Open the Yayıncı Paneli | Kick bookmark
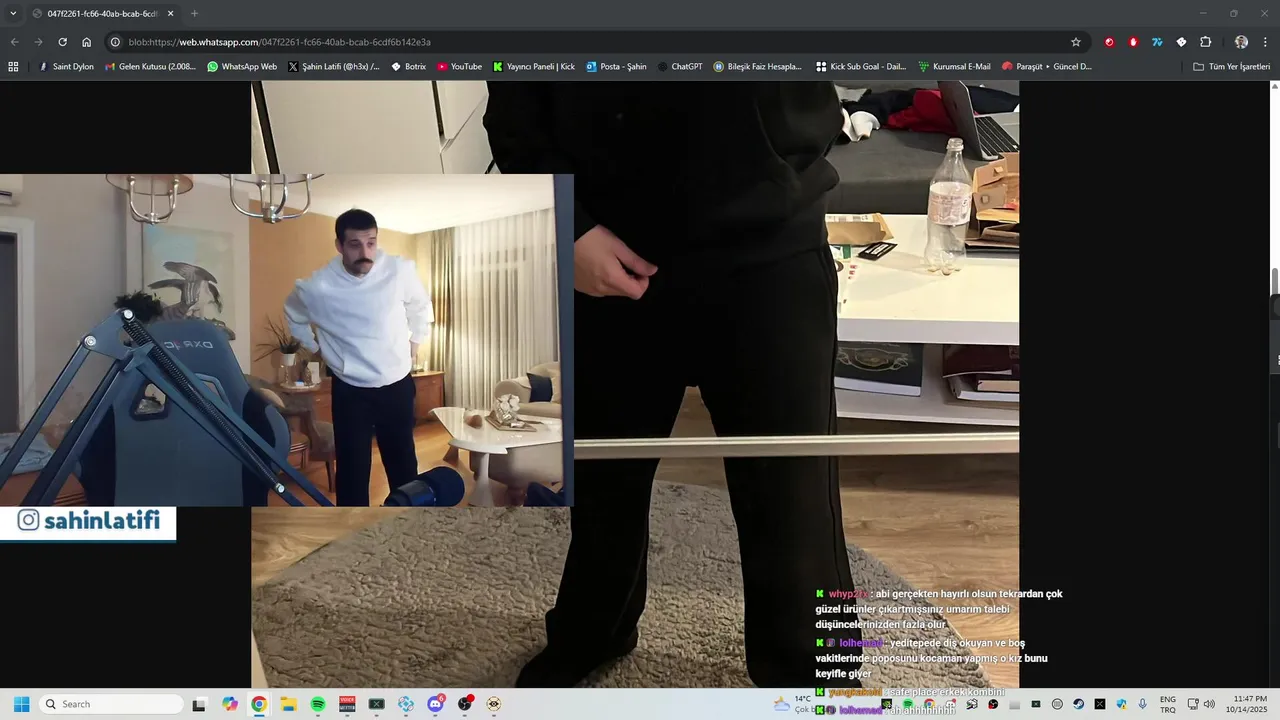The height and width of the screenshot is (720, 1280). (534, 67)
